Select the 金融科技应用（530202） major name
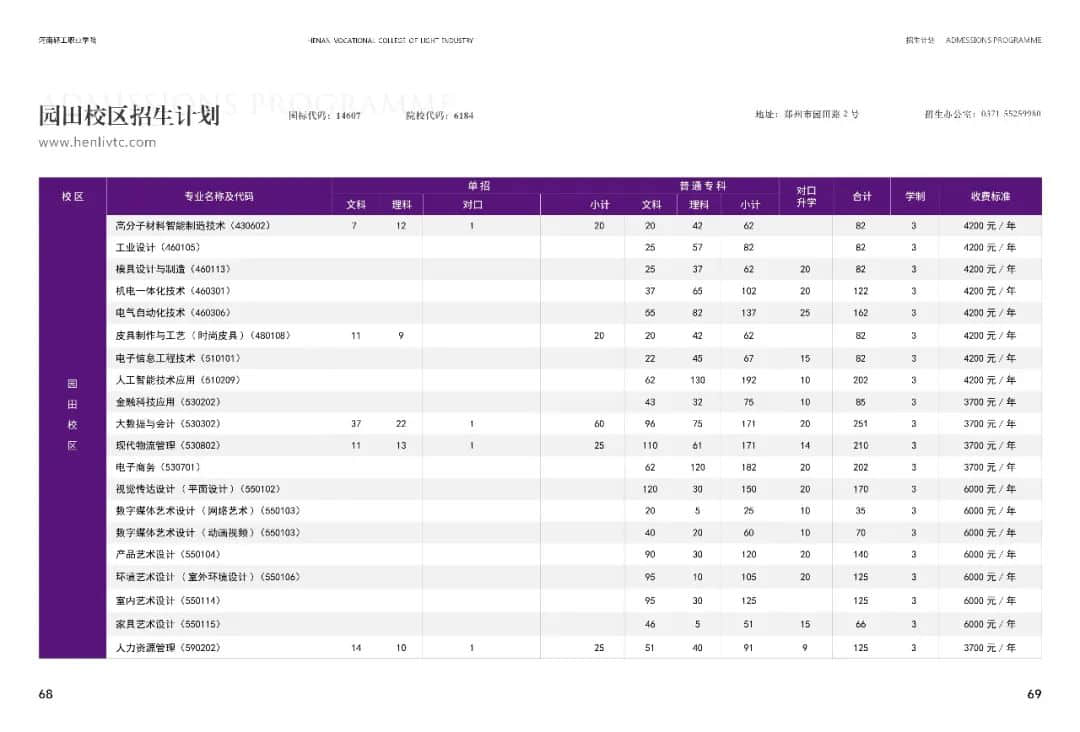 click(x=168, y=402)
